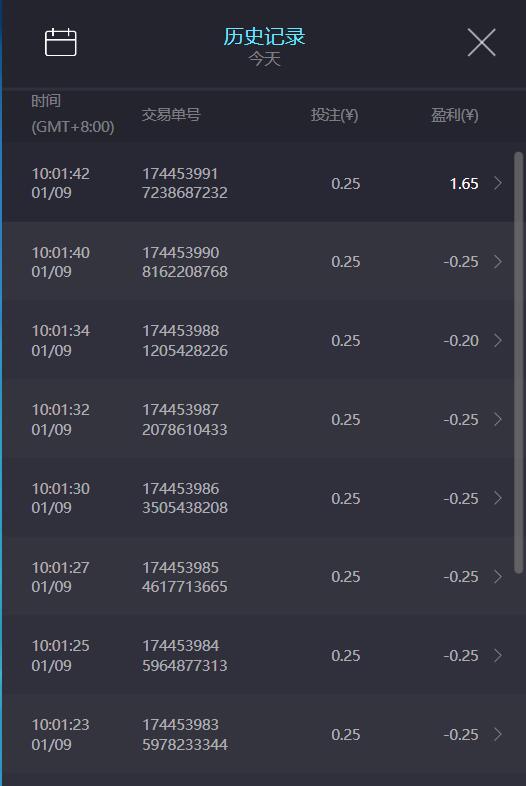Screen dimensions: 526x786
Task: Select transaction number 1744539917238687232
Action: click(185, 183)
